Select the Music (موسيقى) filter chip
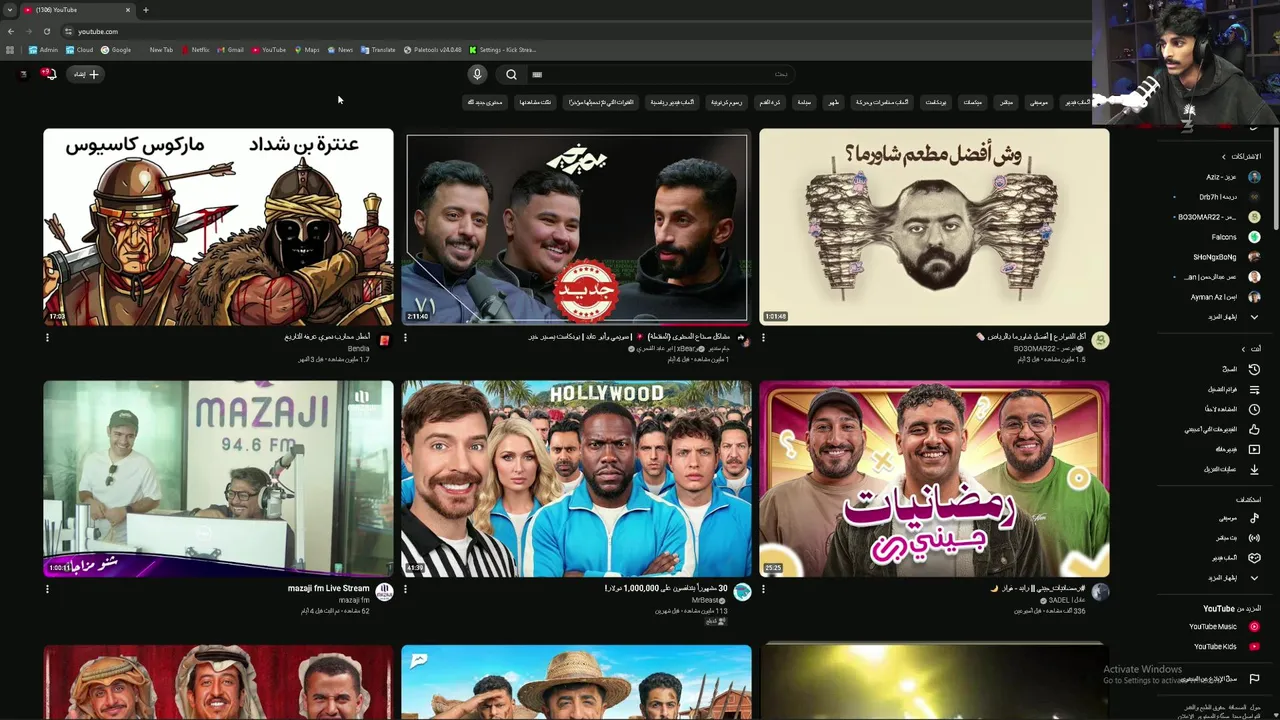1280x720 pixels. [1039, 102]
